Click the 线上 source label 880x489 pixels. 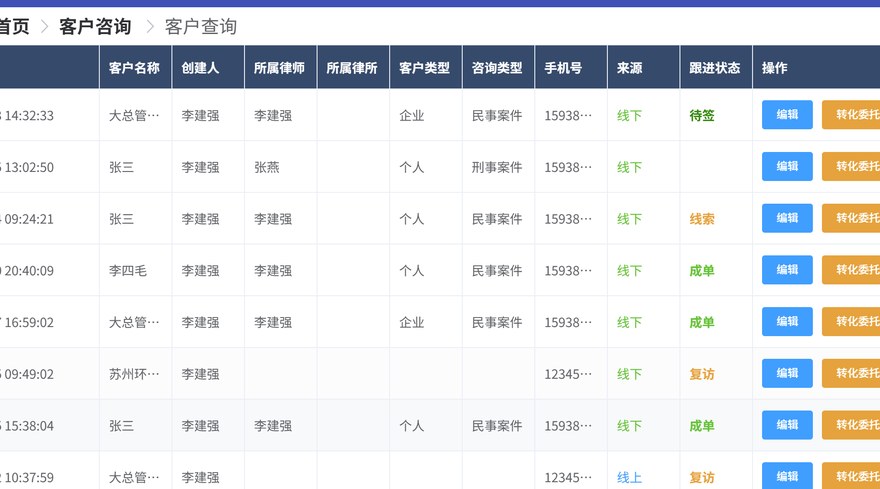coord(629,478)
